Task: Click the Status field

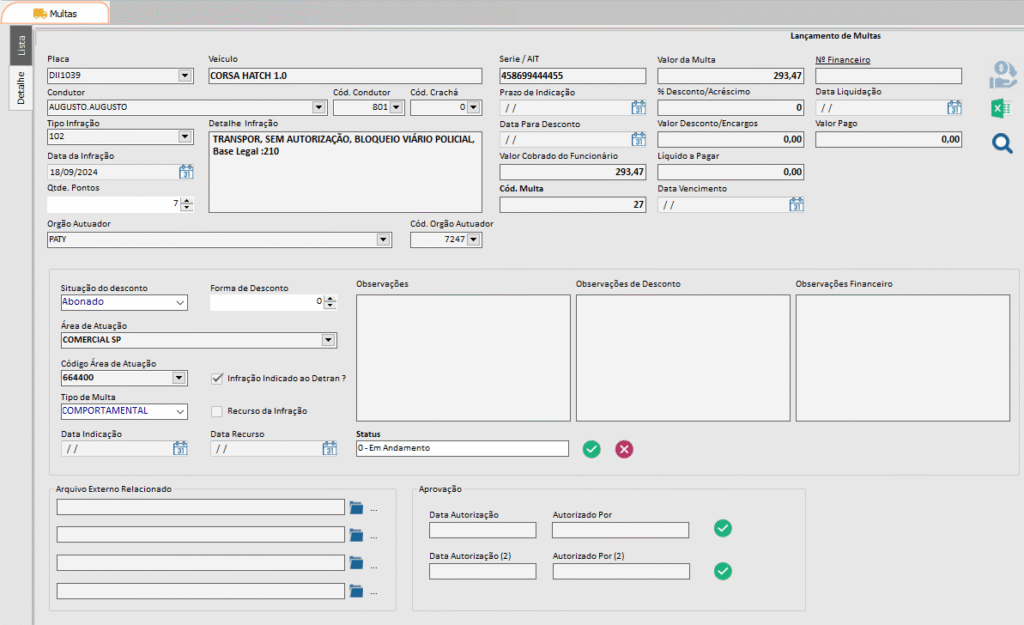Action: click(x=462, y=448)
